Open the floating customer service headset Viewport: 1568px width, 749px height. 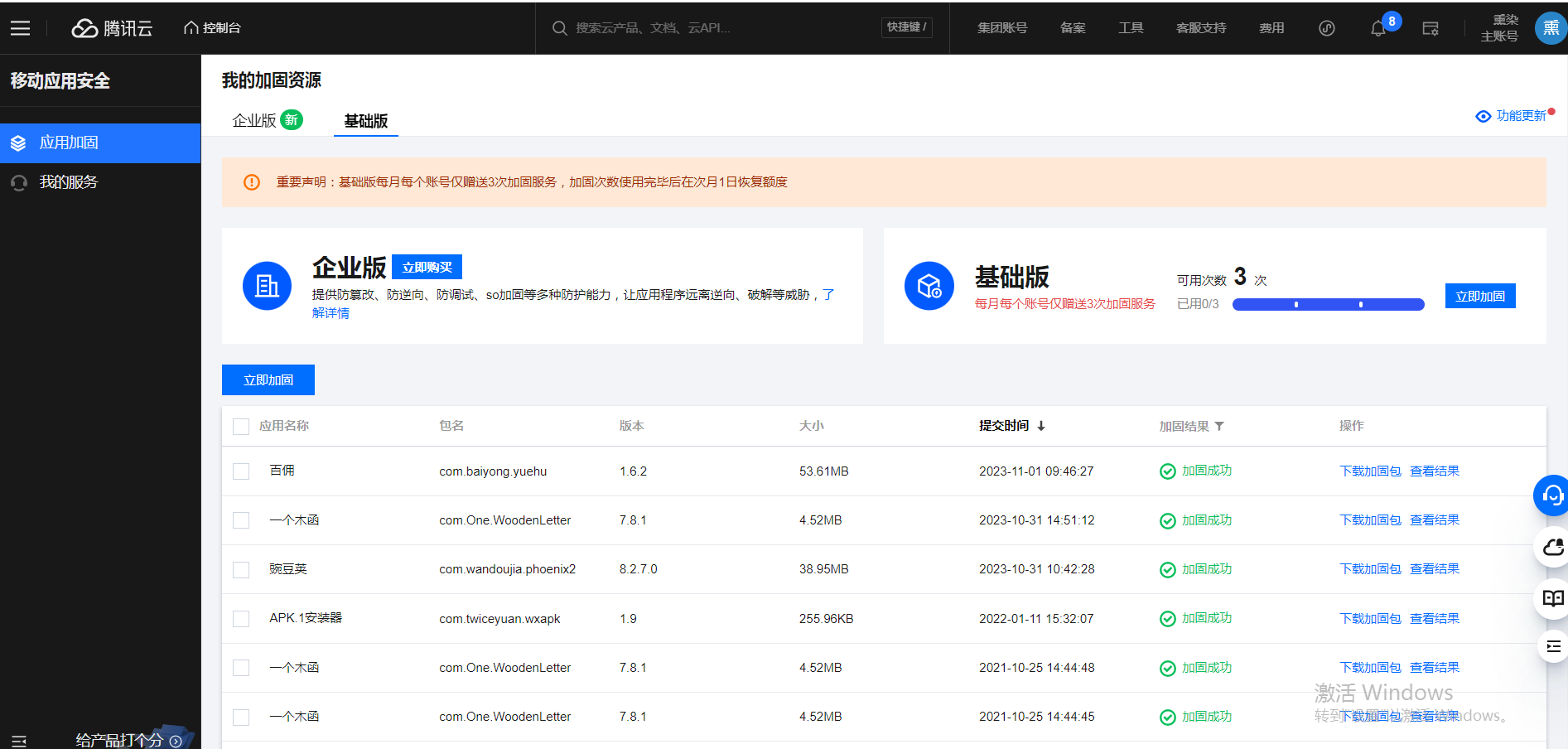pos(1552,495)
